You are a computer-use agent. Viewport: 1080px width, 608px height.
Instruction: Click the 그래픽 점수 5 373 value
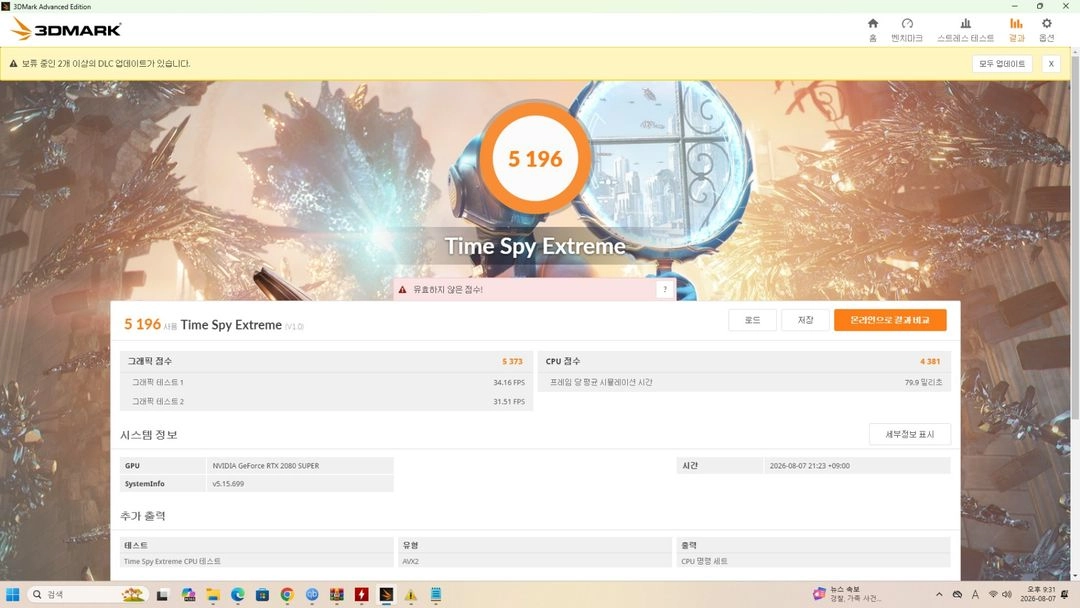tap(512, 361)
